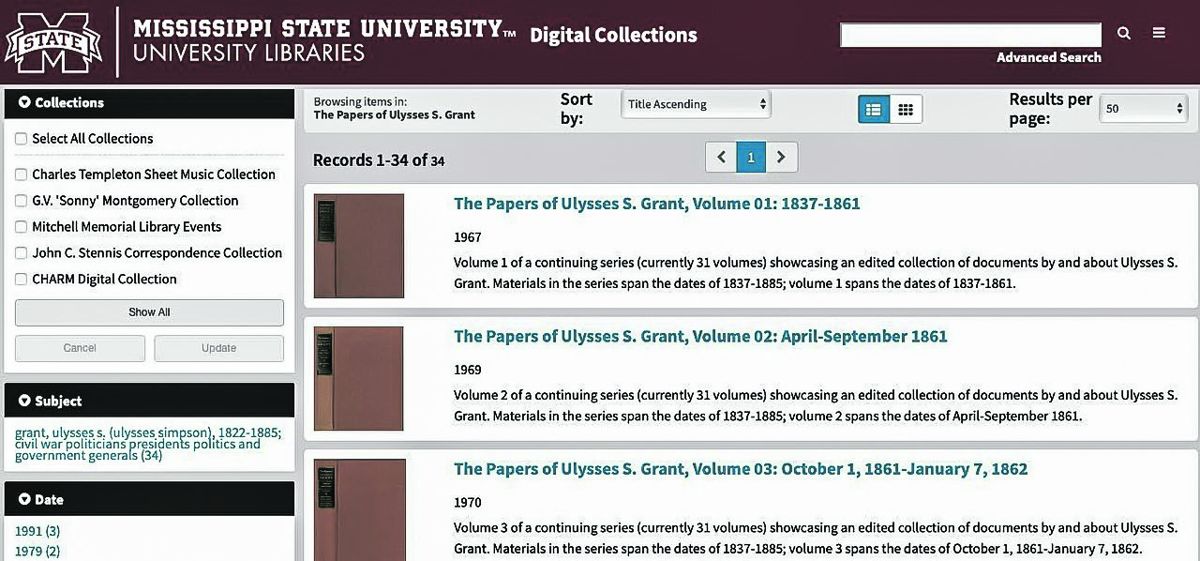The image size is (1200, 561).
Task: Check Mitchell Memorial Library Events checkbox
Action: click(x=21, y=227)
